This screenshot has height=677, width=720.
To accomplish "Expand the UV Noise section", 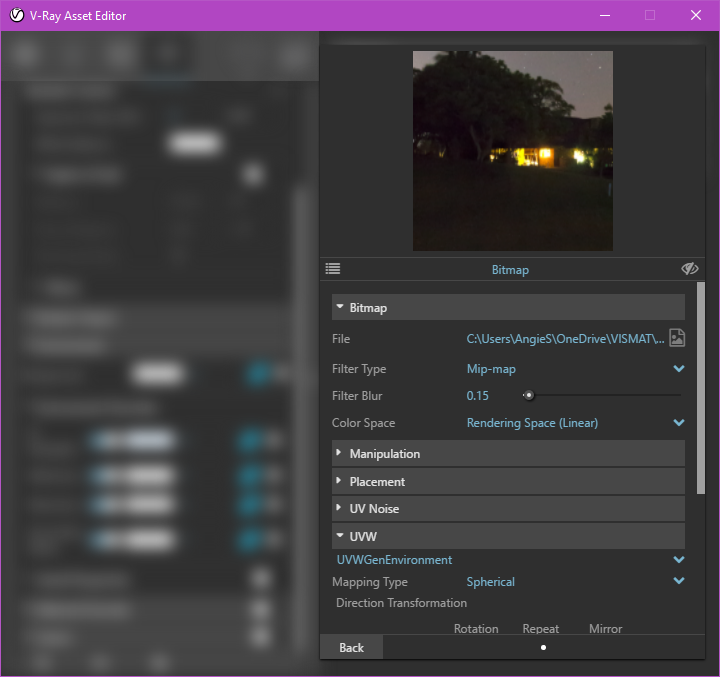I will [508, 508].
